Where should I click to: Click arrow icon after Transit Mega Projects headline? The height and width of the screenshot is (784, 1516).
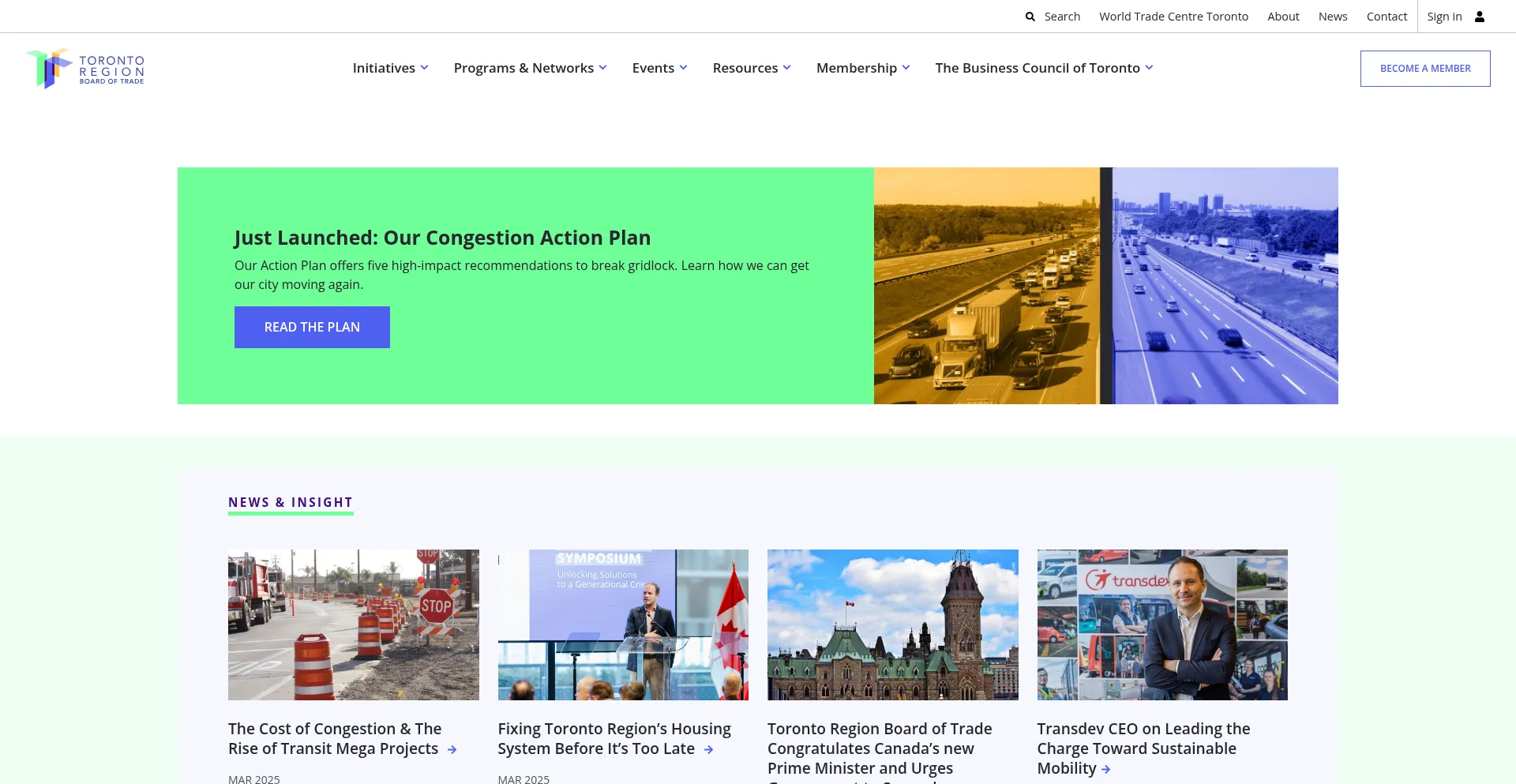[x=452, y=750]
